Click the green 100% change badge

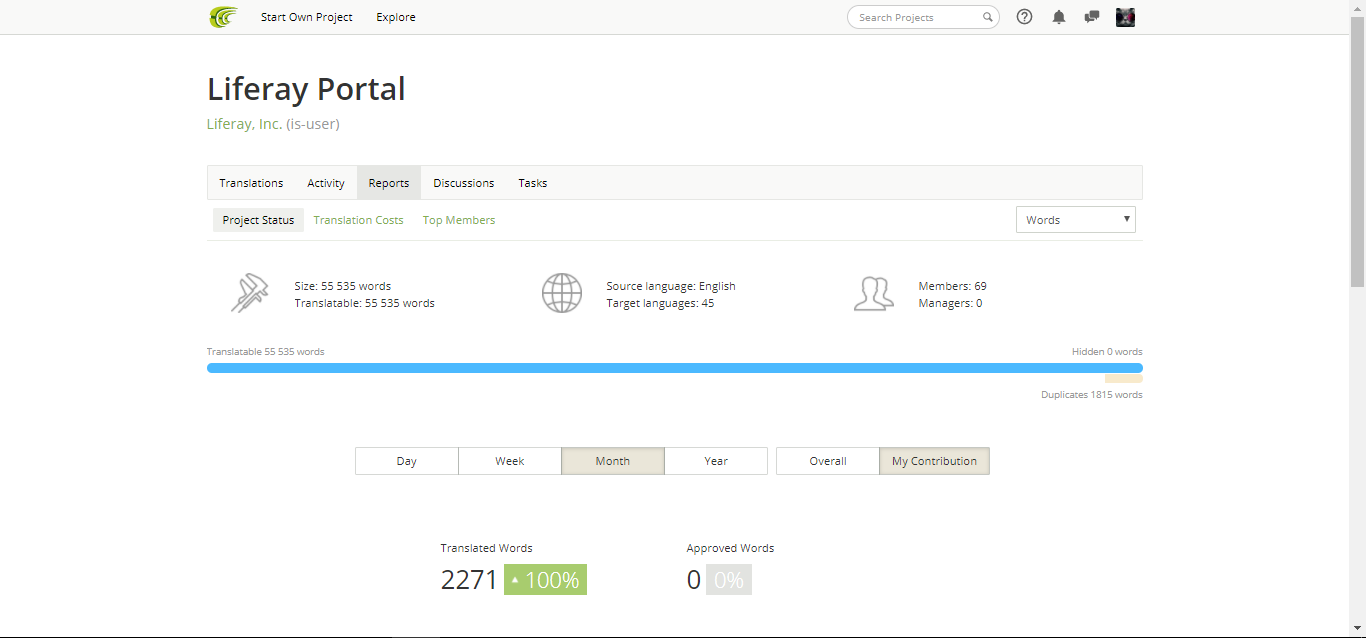click(545, 580)
